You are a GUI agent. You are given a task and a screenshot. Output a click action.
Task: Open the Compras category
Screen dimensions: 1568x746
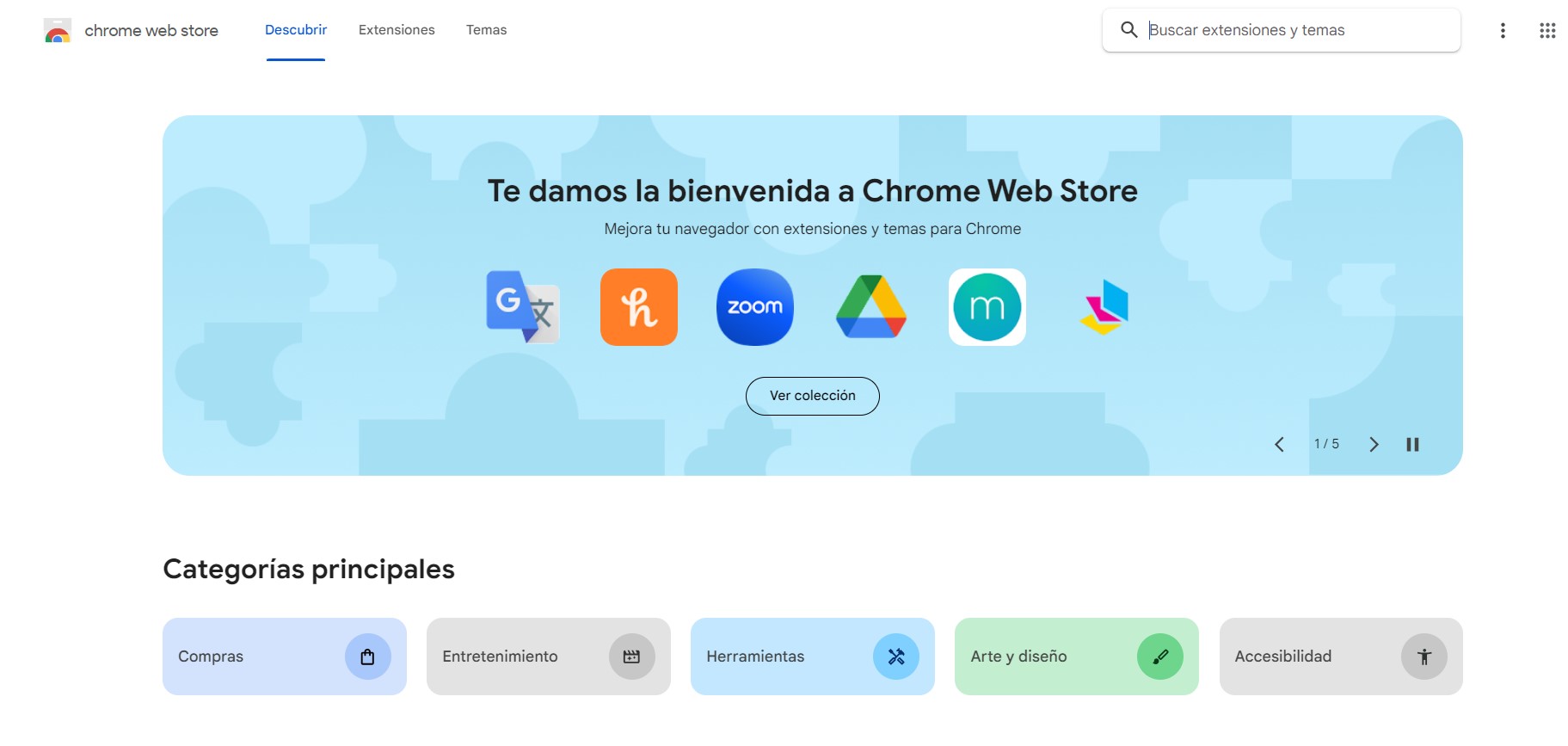click(285, 657)
